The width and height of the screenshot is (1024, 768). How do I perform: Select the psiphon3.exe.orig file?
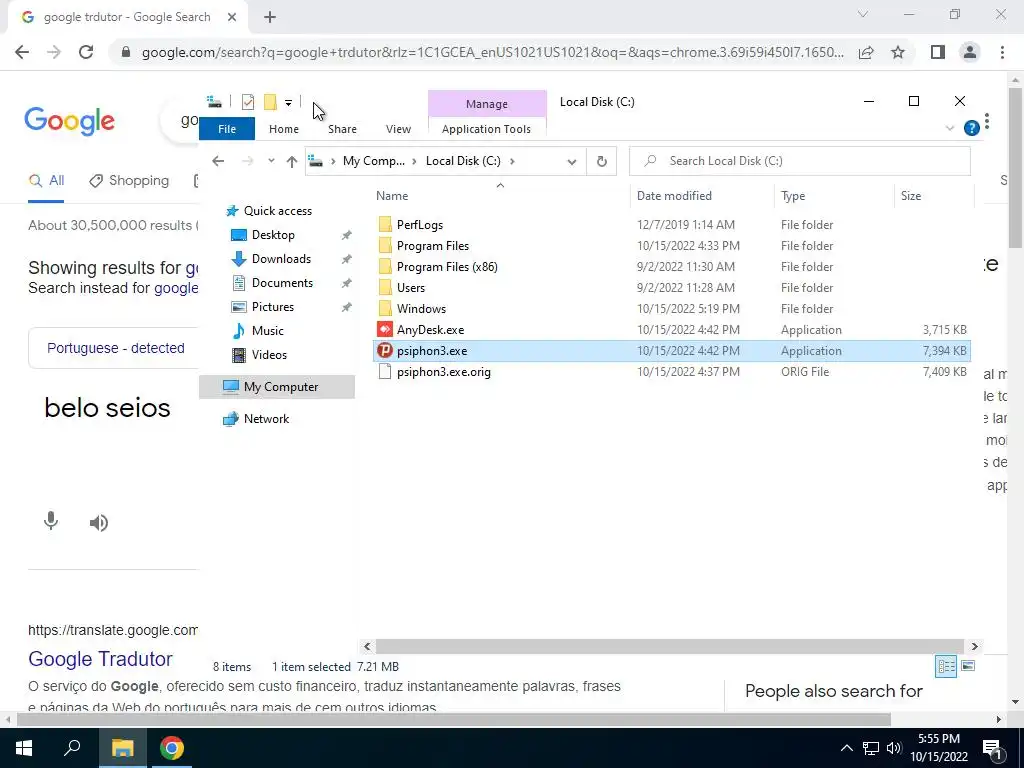[443, 372]
